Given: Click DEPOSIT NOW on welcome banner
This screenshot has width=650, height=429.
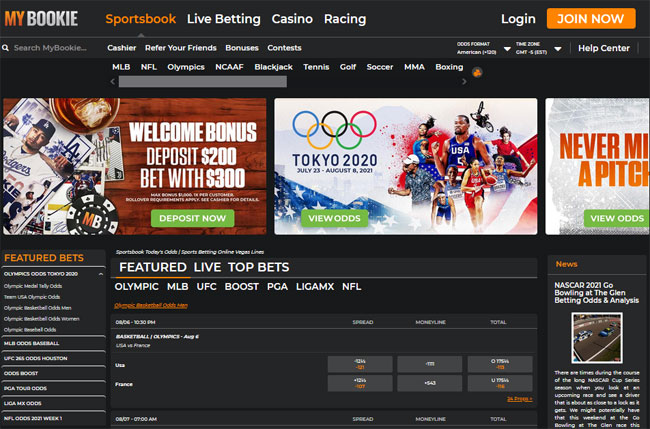Looking at the screenshot, I should (192, 218).
